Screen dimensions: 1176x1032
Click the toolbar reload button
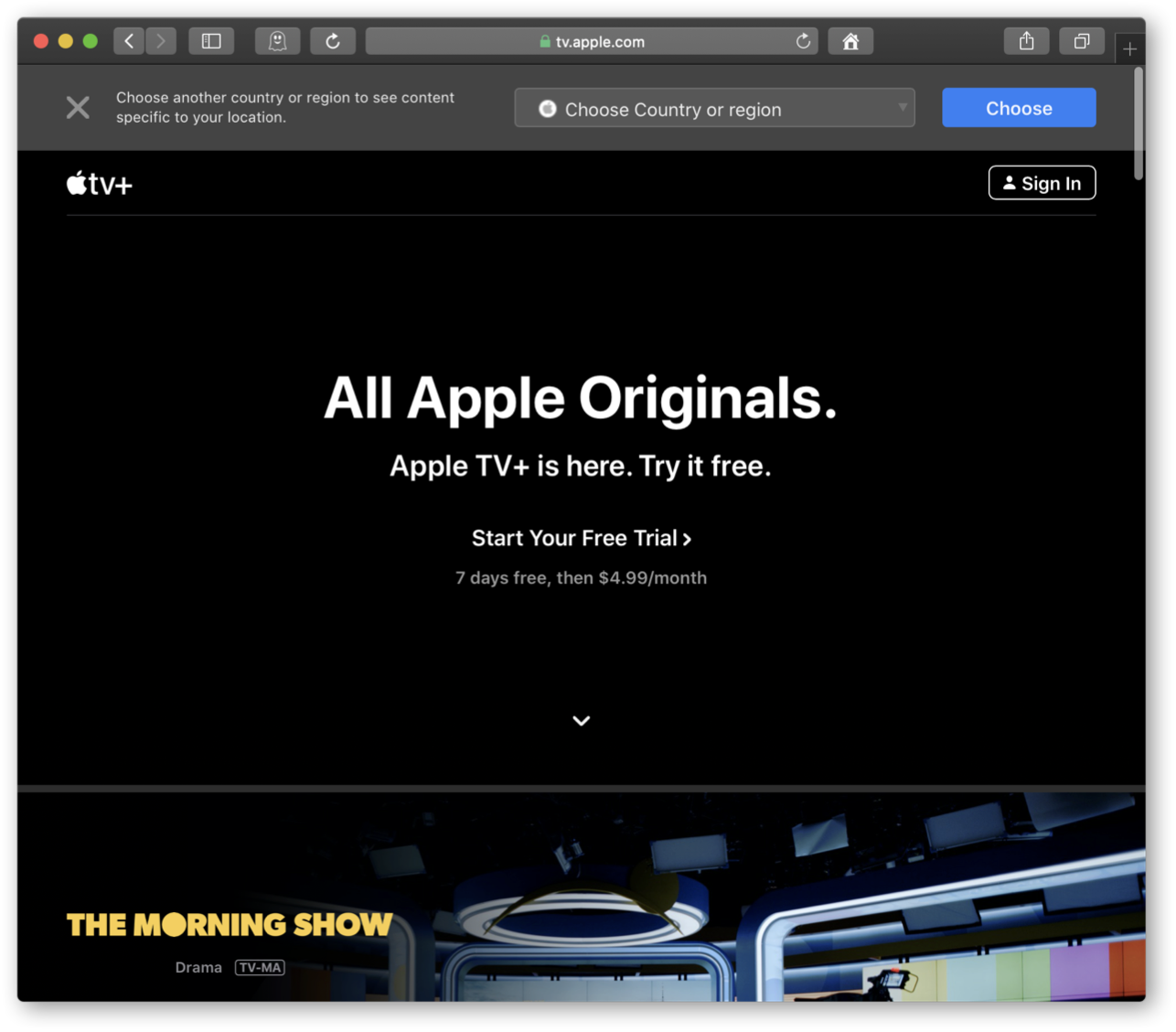pyautogui.click(x=333, y=41)
